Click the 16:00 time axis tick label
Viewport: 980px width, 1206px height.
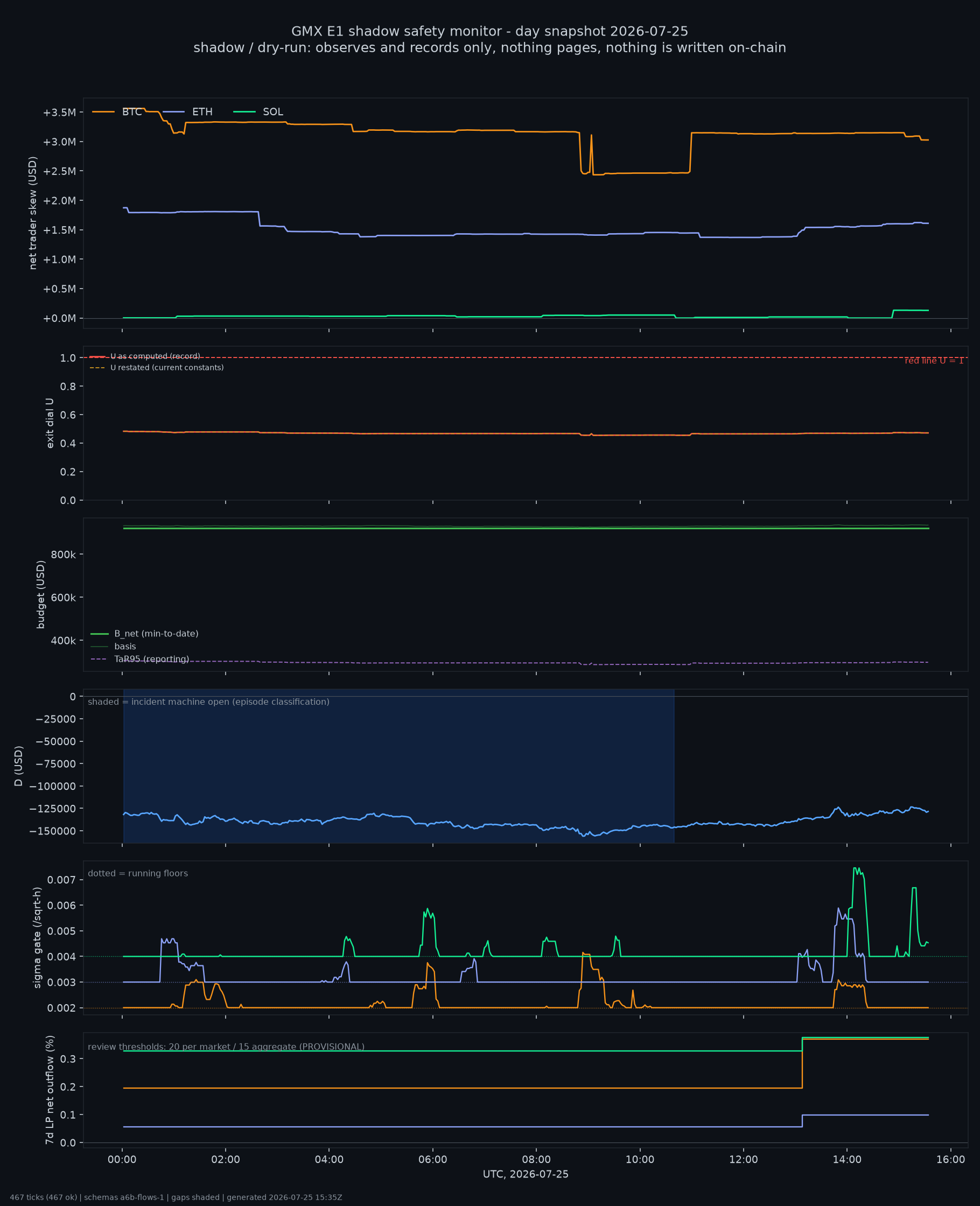tap(950, 1160)
